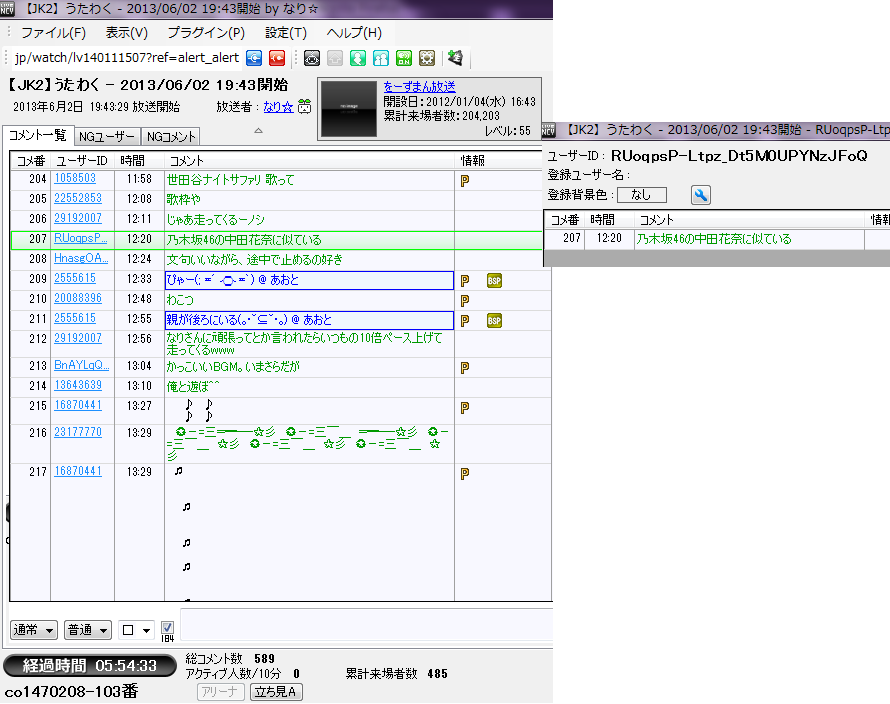Toggle the 184 anonymous checkbox
Screen dimensions: 890x704
(167, 627)
